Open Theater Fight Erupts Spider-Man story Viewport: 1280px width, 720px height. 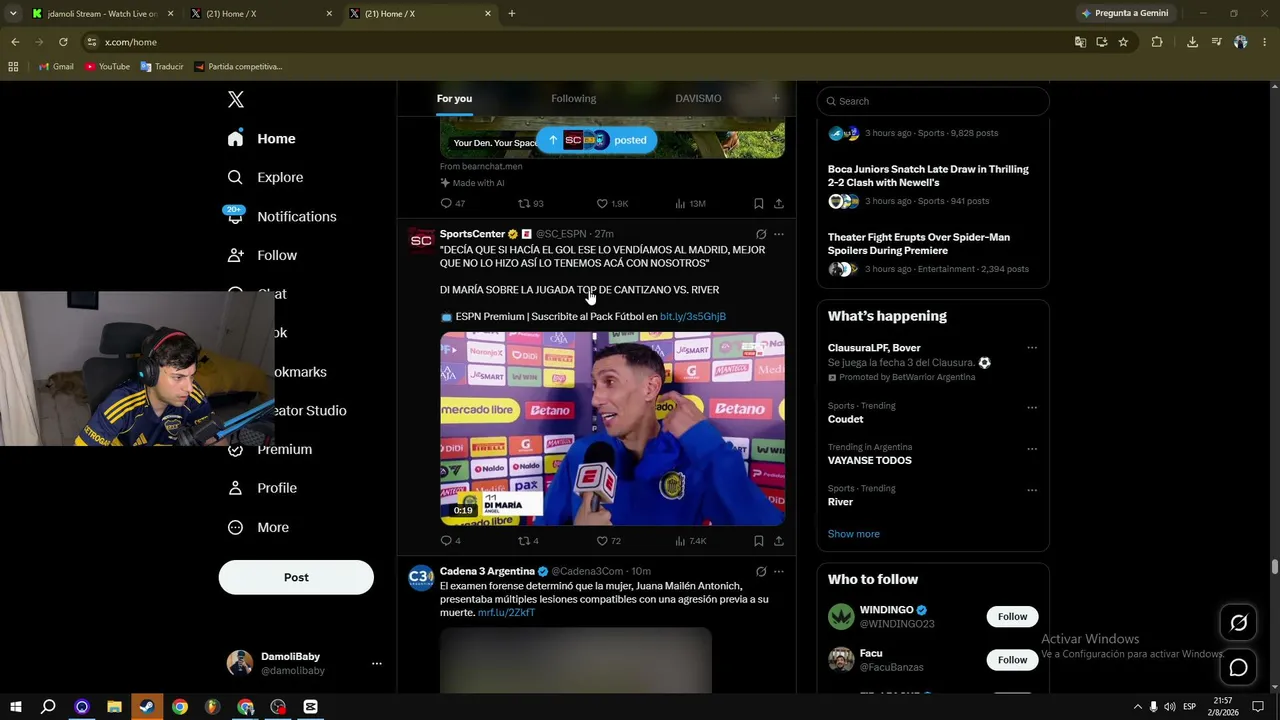pyautogui.click(x=919, y=244)
